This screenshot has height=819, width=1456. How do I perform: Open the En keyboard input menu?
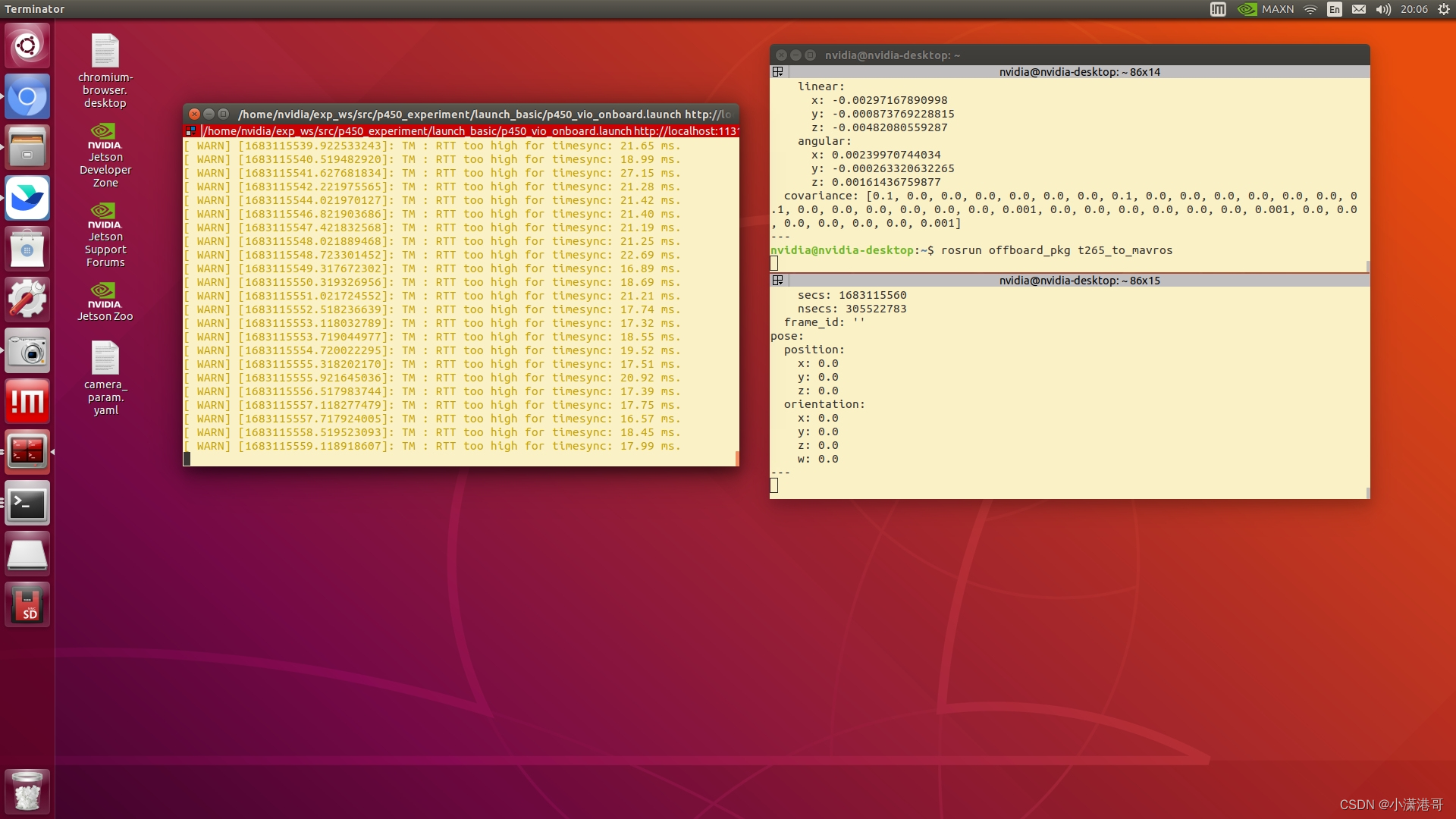pyautogui.click(x=1335, y=9)
